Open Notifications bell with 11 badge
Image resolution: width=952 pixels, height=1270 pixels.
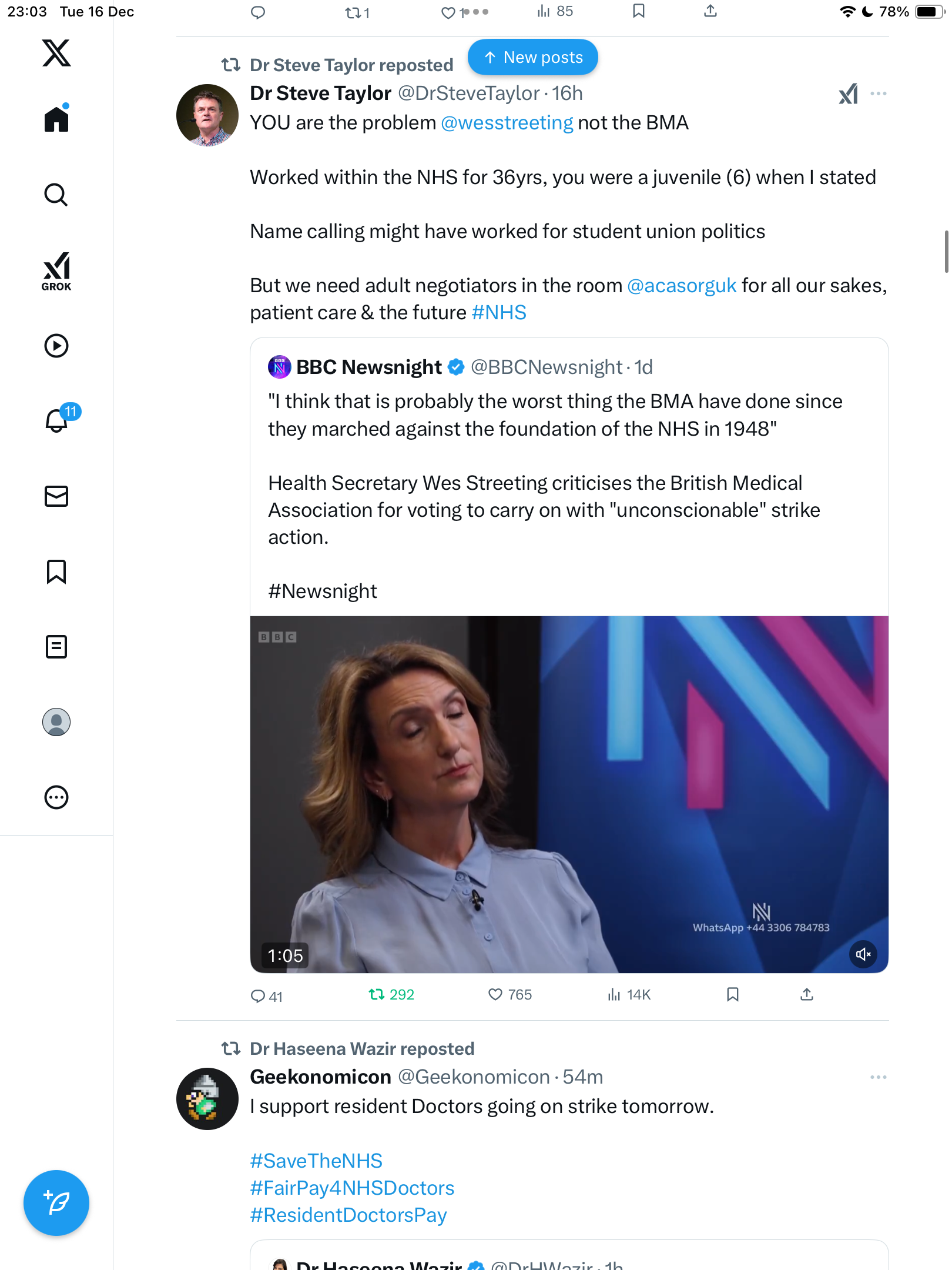(x=58, y=420)
